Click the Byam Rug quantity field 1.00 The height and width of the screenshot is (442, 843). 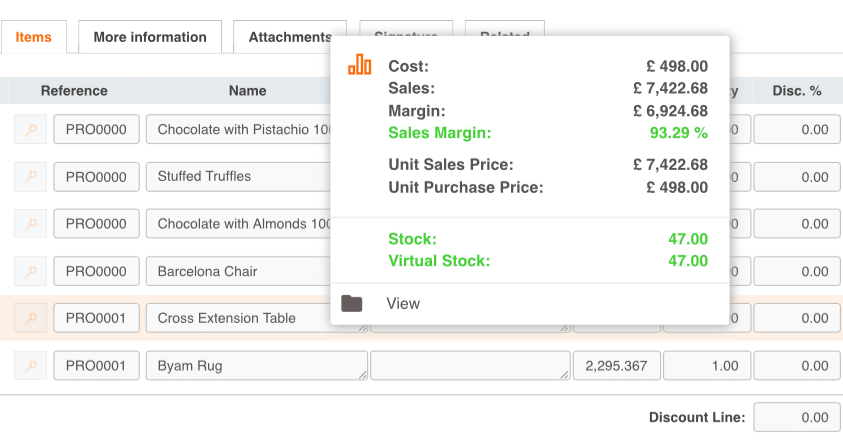point(707,366)
